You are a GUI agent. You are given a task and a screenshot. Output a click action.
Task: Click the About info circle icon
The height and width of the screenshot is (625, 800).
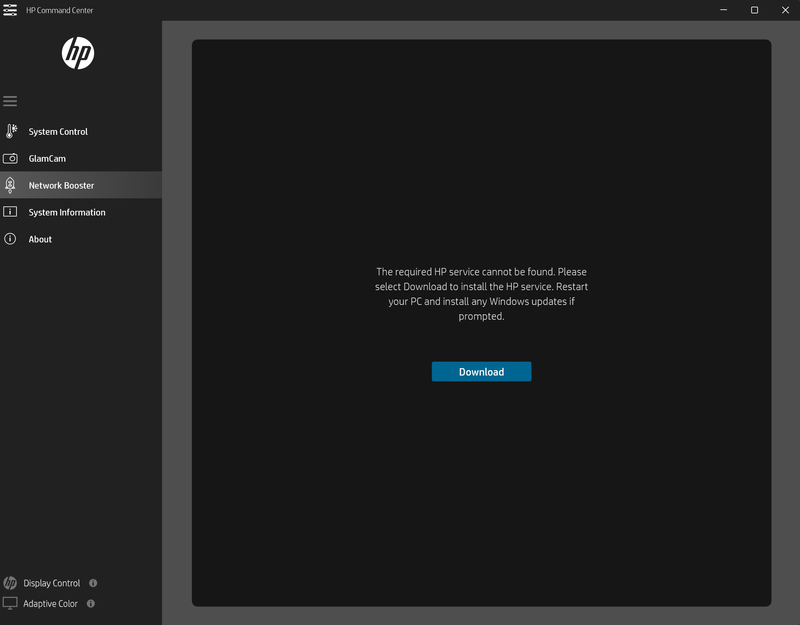(x=10, y=239)
